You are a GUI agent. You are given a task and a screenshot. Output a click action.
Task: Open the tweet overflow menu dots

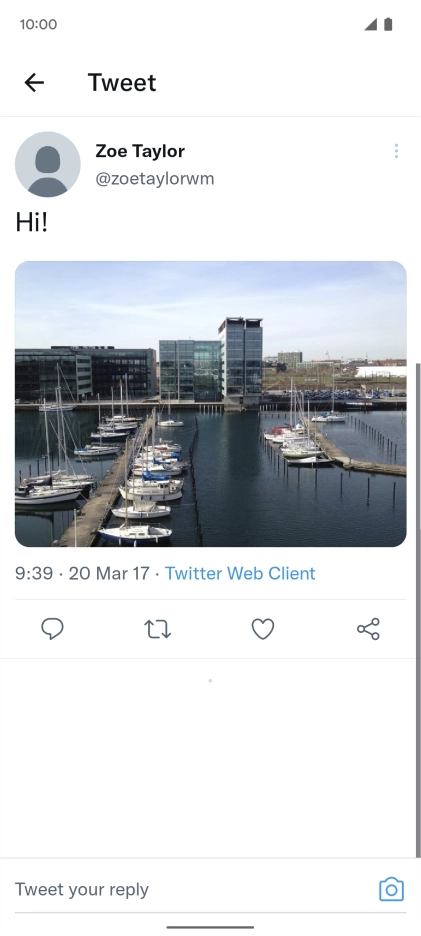(x=396, y=151)
